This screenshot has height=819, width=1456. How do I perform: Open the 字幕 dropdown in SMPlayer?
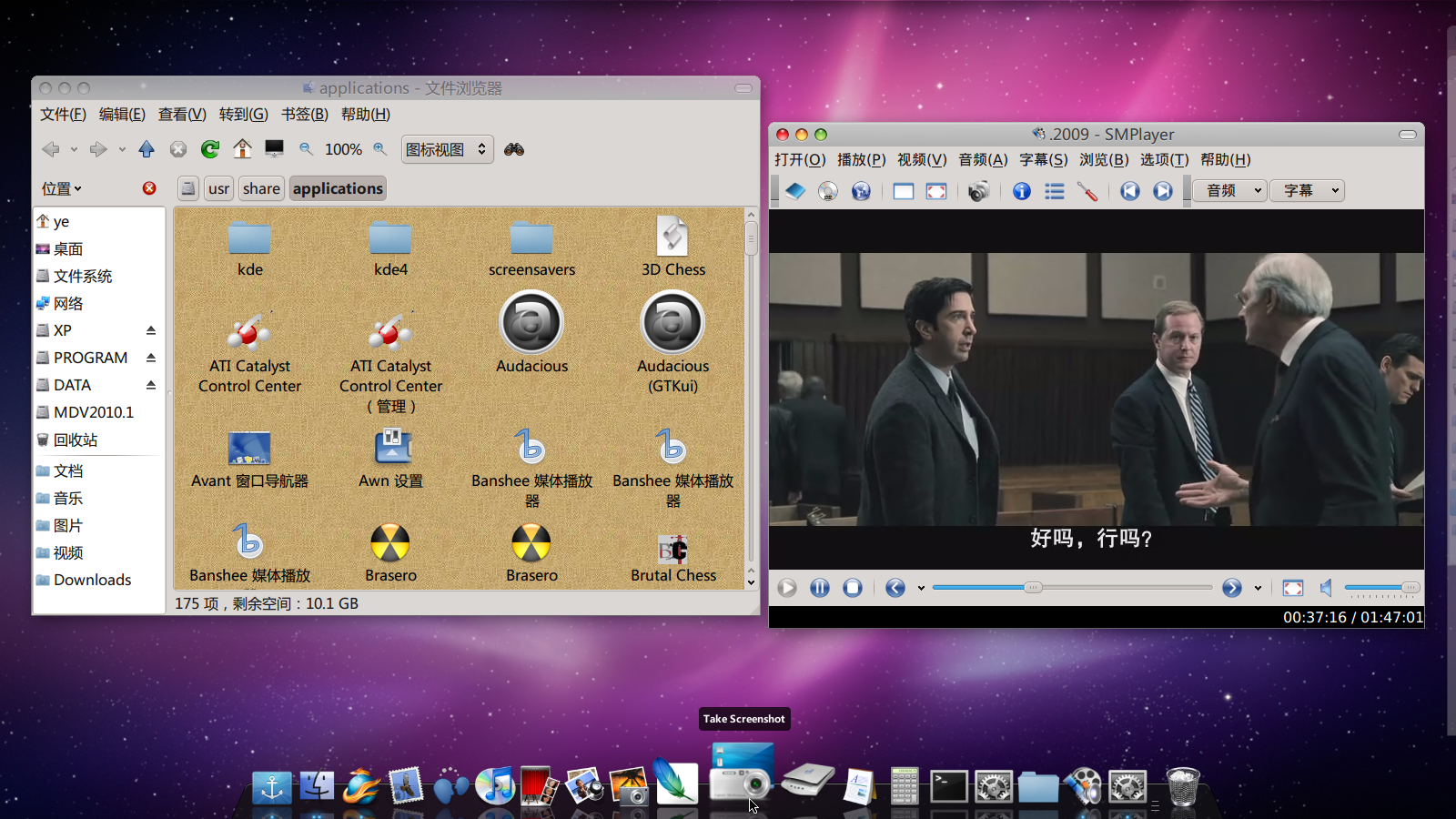[x=1308, y=191]
